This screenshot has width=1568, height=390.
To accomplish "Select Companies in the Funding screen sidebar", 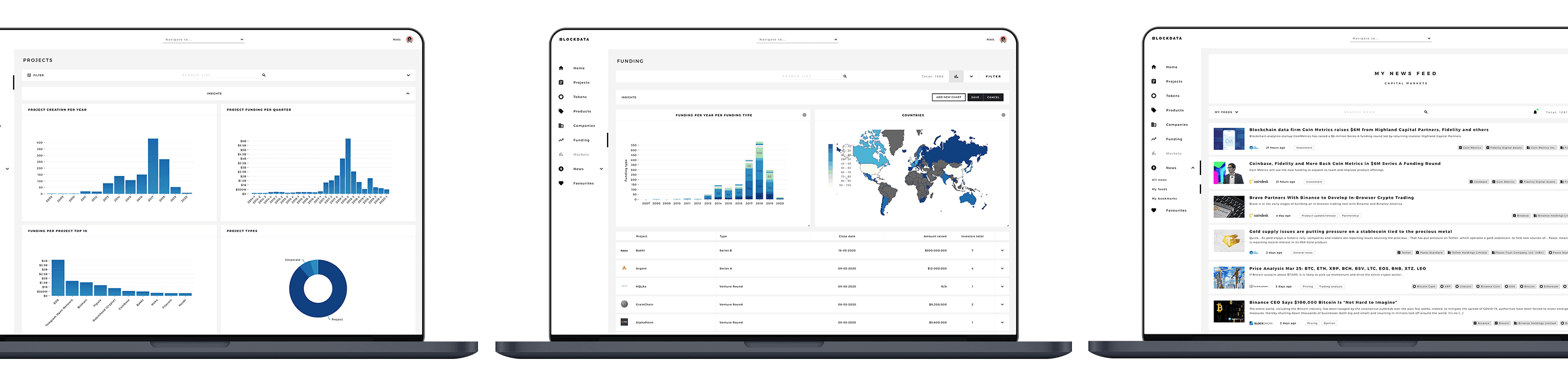I will pos(583,126).
